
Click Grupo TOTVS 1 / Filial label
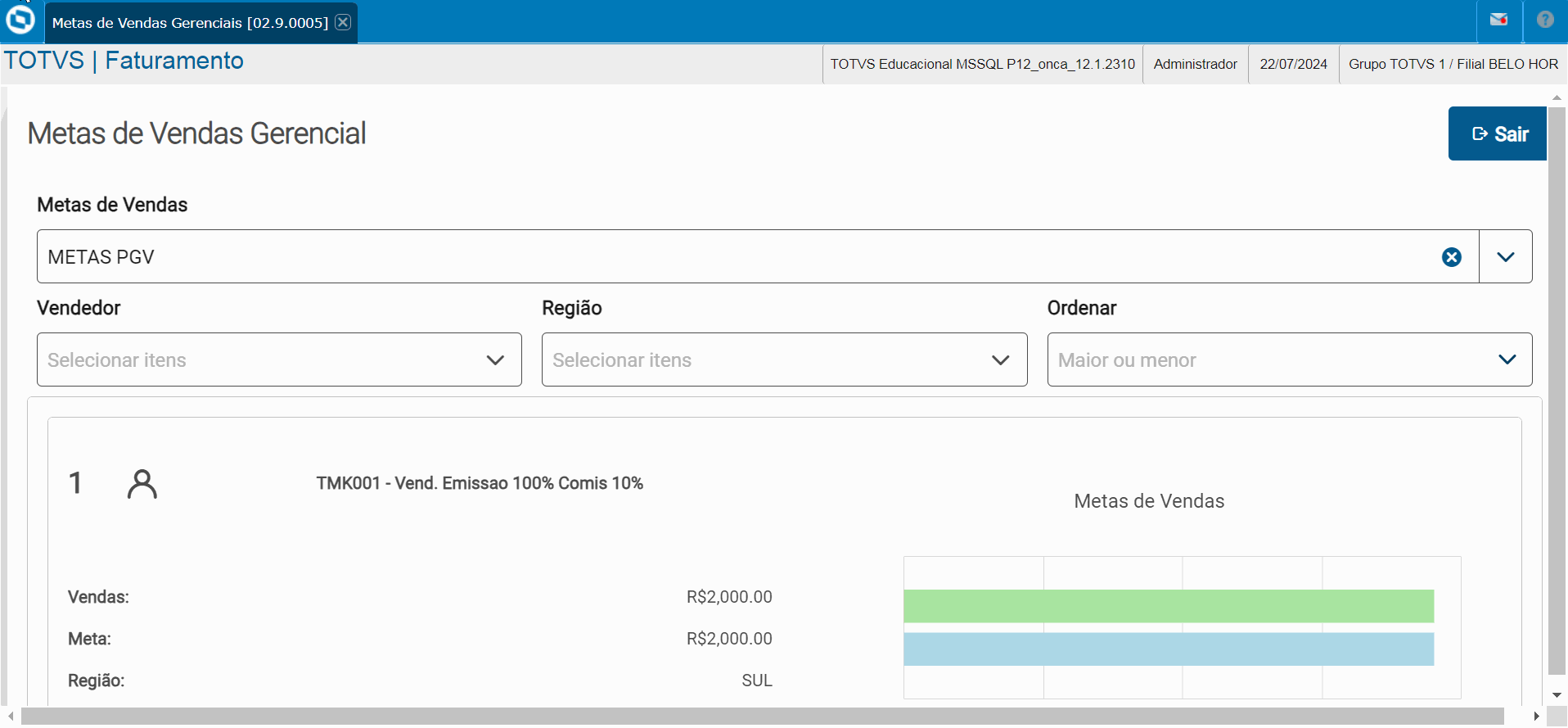tap(1453, 64)
